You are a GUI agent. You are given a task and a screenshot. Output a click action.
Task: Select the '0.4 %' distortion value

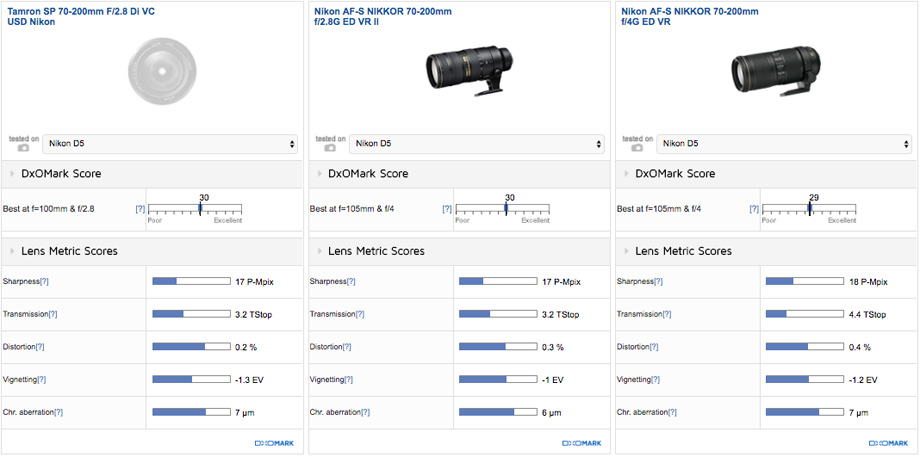click(x=860, y=347)
